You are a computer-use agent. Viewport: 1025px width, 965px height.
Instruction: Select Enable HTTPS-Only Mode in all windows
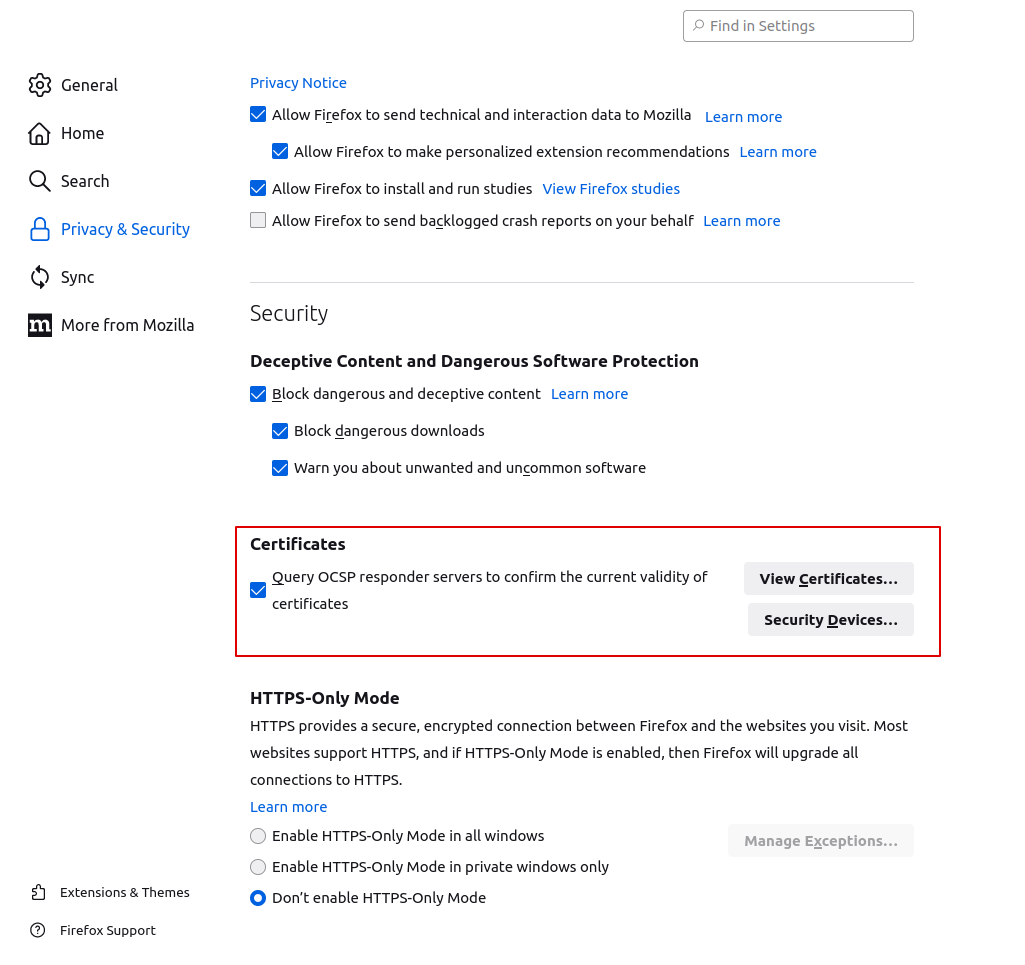258,836
